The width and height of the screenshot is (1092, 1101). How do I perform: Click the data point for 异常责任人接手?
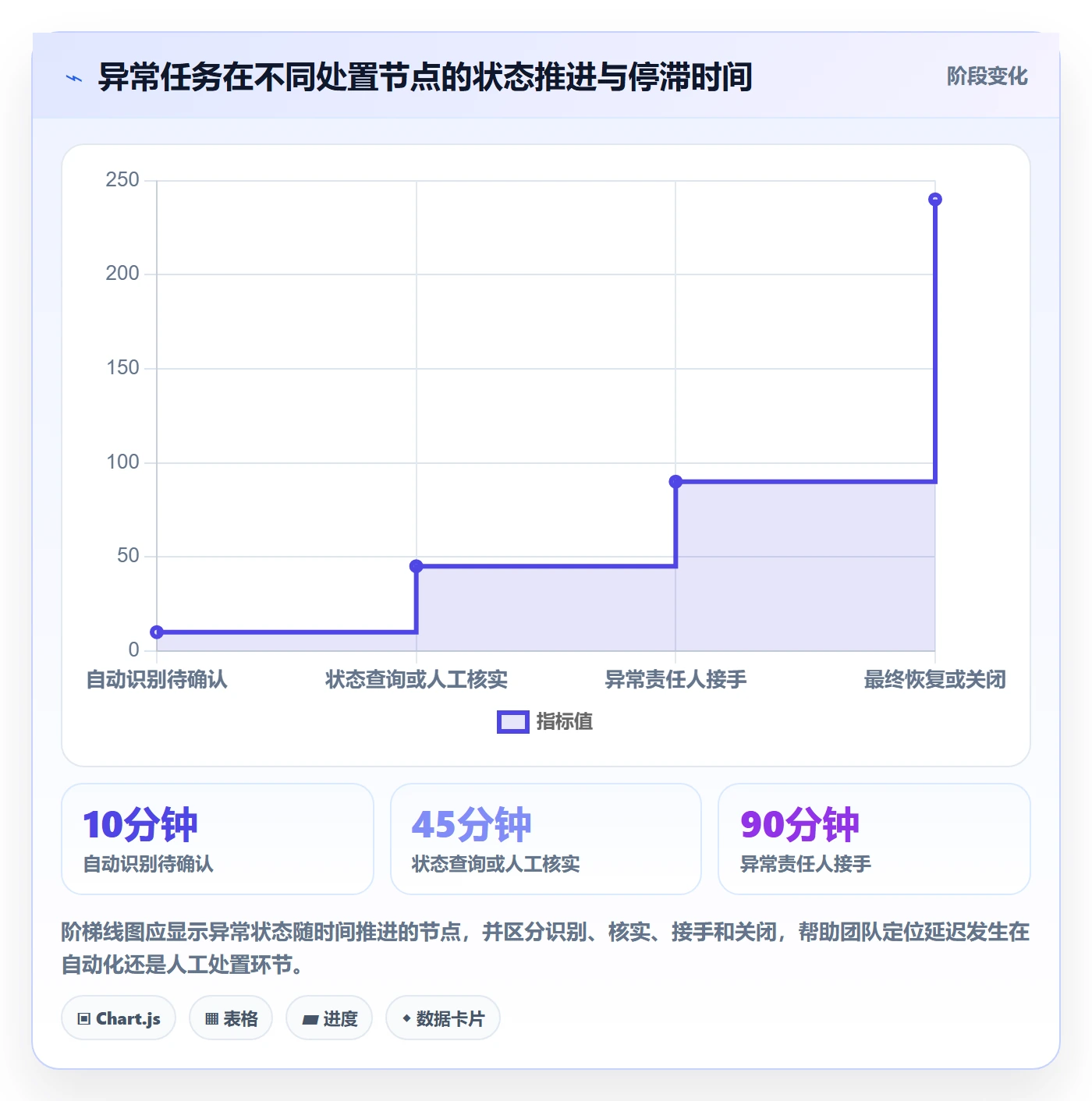click(675, 482)
